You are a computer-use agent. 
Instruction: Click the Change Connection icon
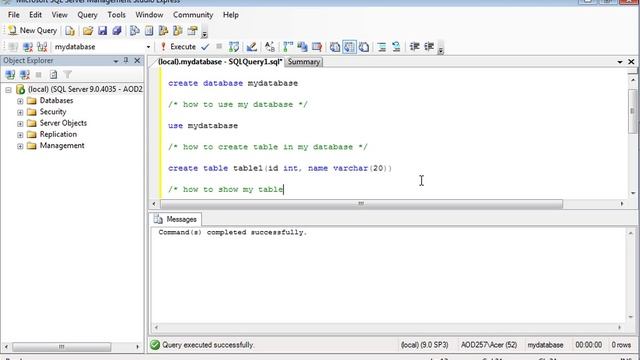pos(42,47)
